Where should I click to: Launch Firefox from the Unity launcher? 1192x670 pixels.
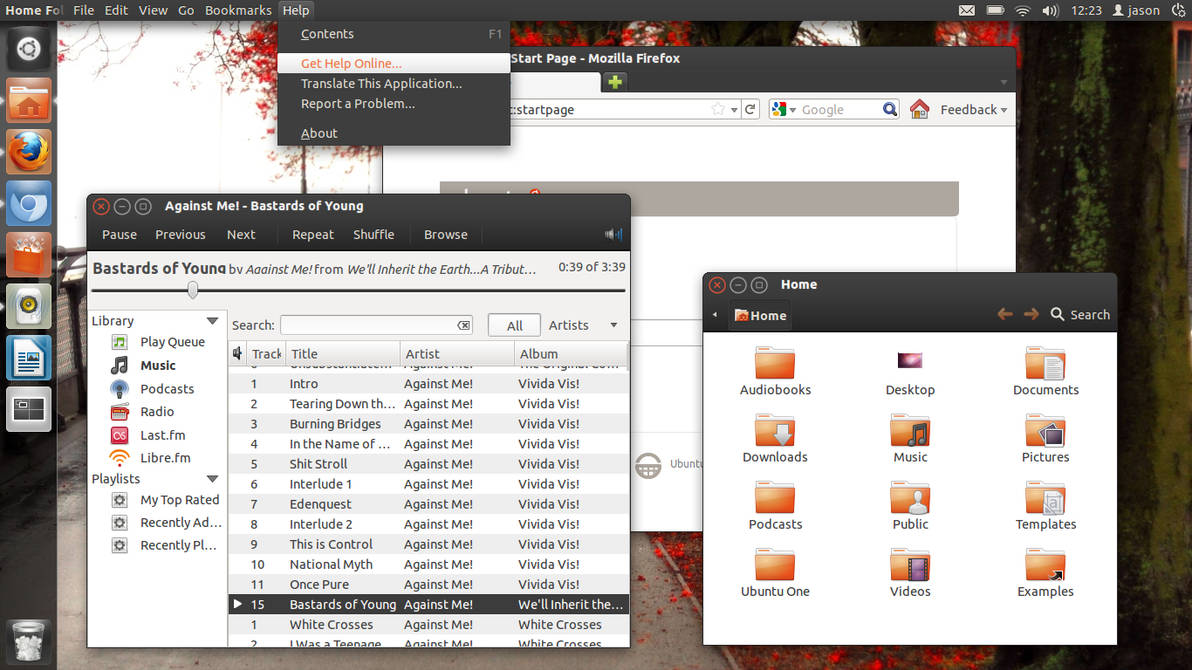tap(28, 151)
